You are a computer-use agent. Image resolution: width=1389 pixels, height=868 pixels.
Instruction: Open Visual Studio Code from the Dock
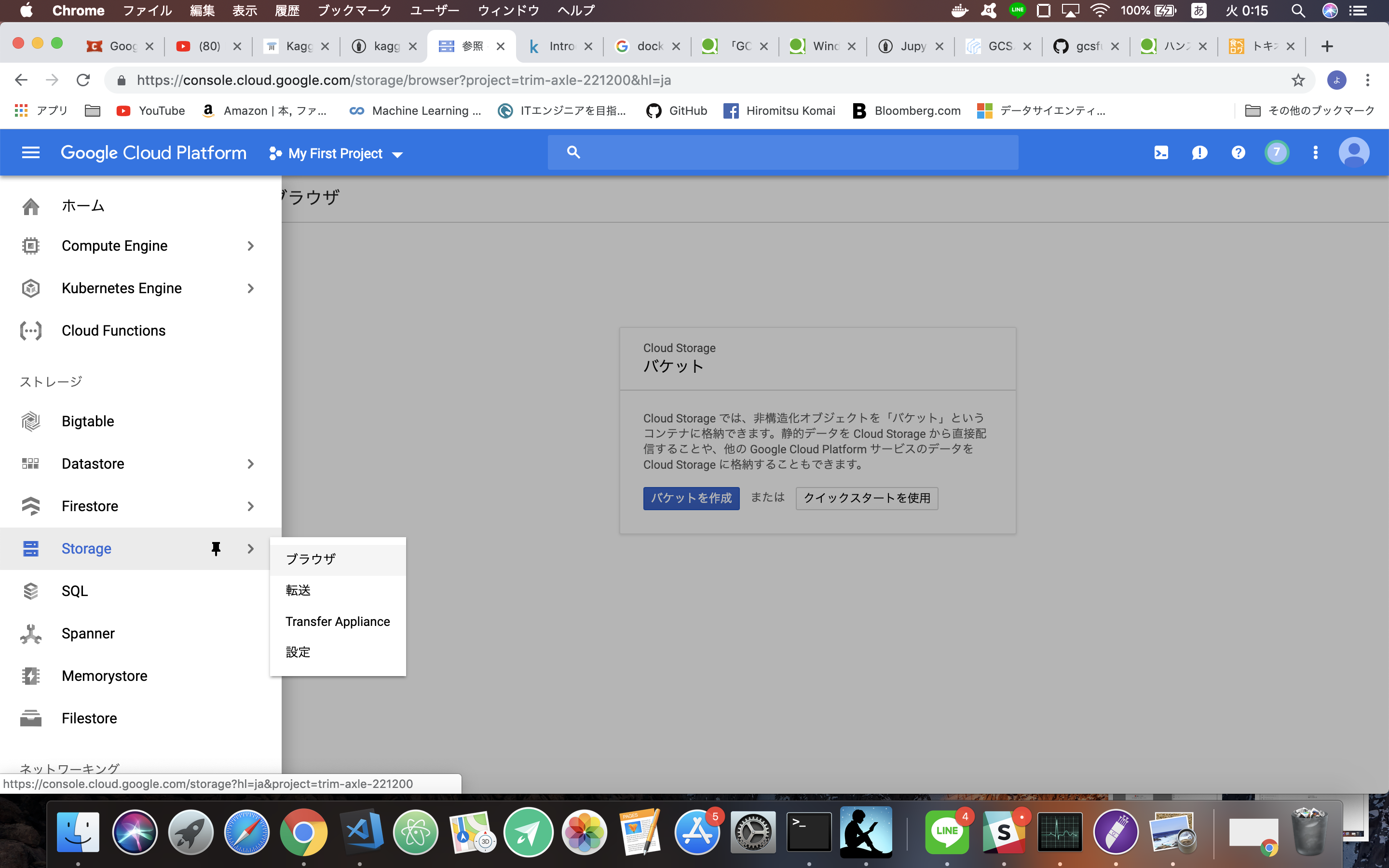tap(361, 832)
